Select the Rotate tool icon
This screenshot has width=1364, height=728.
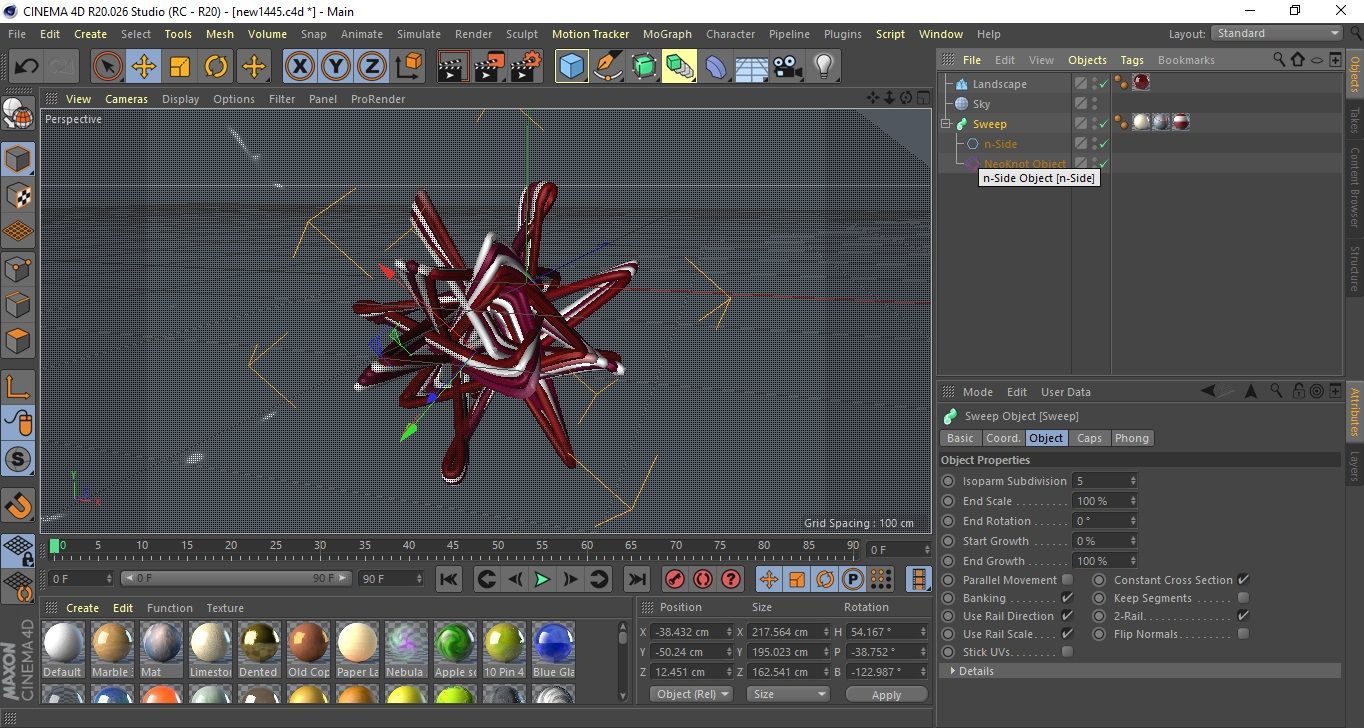pos(216,67)
